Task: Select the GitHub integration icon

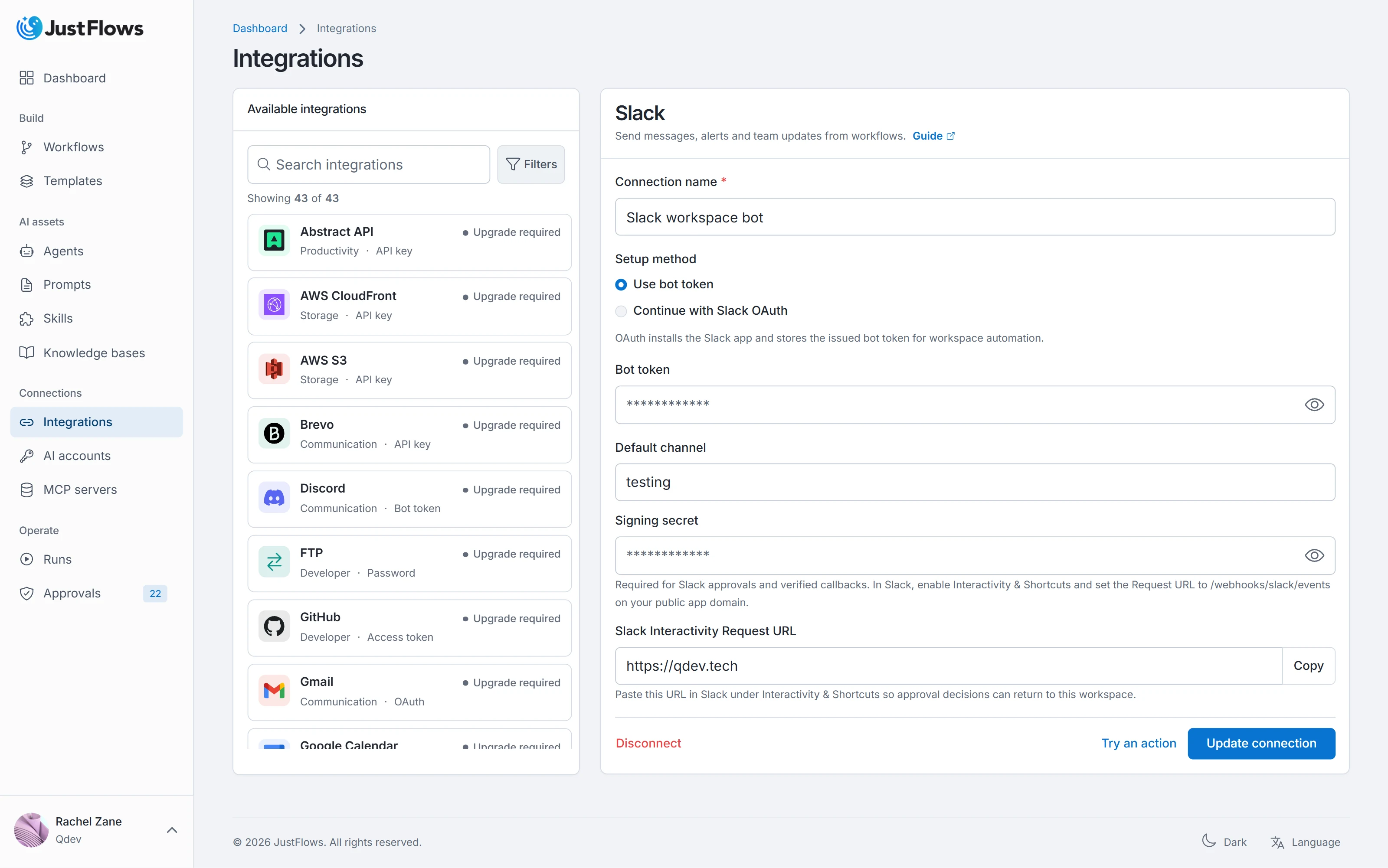Action: [x=274, y=627]
